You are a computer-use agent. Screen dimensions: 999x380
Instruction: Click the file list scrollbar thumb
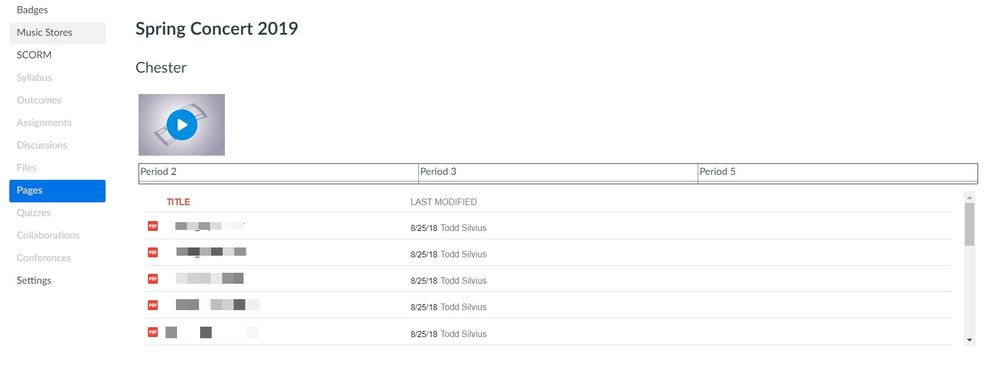point(969,224)
